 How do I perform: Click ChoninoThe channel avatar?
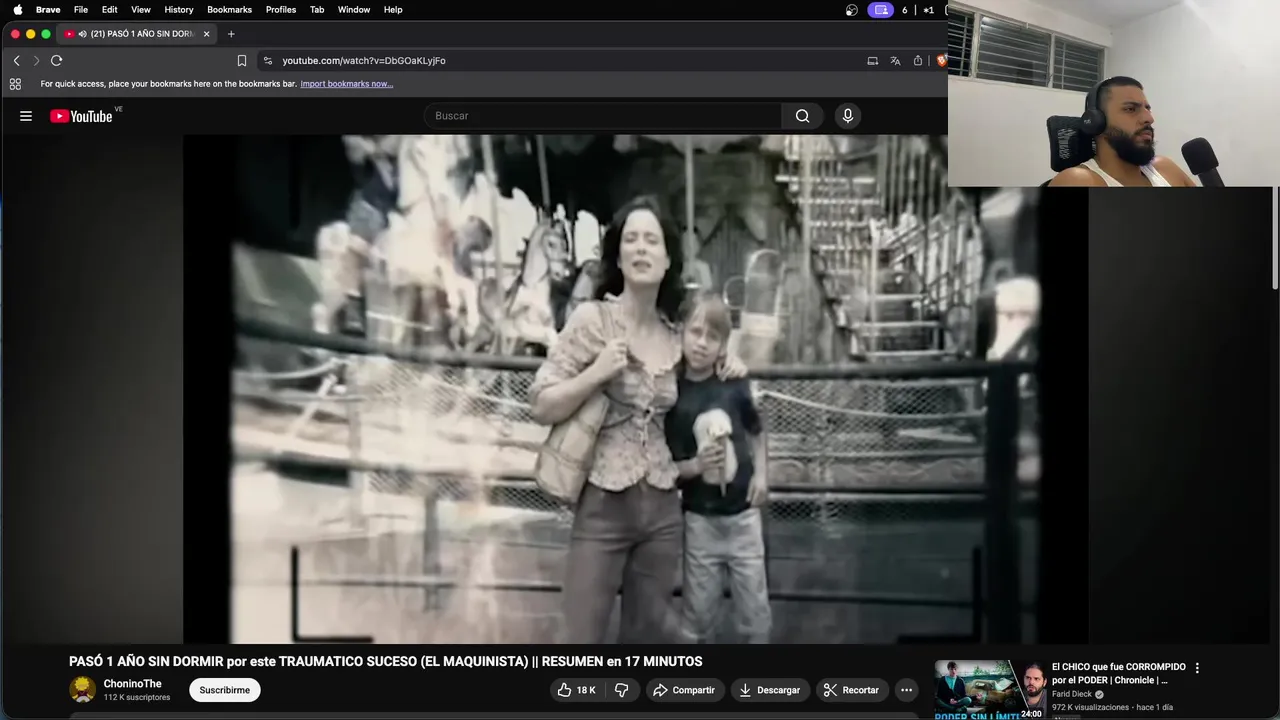point(82,689)
